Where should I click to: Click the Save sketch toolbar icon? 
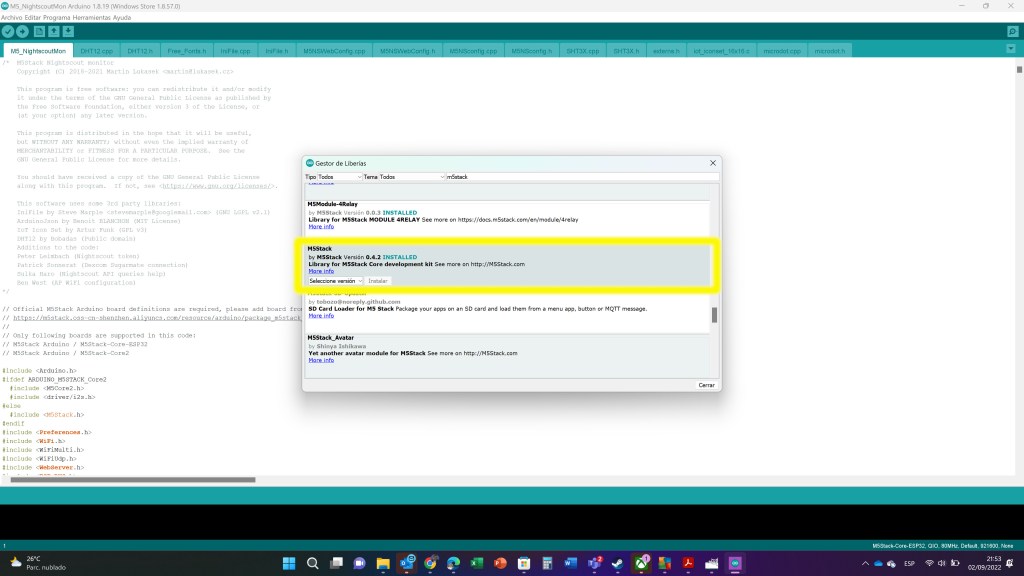[x=69, y=32]
